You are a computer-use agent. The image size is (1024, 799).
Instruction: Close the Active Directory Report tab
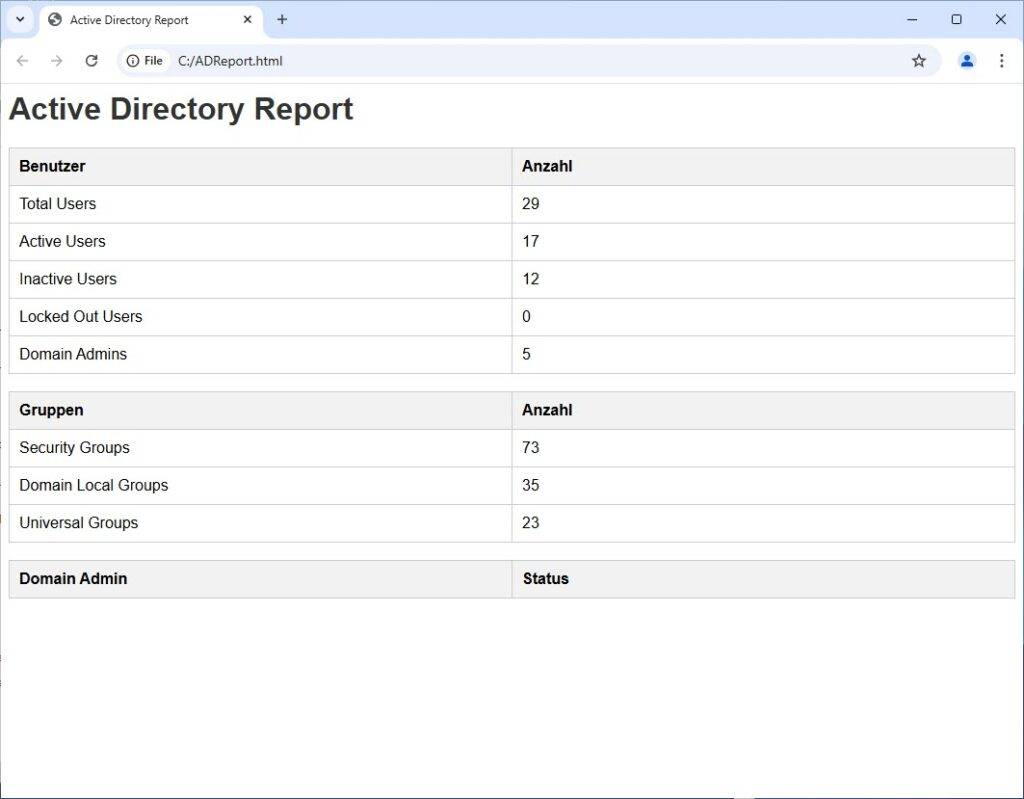[x=247, y=19]
